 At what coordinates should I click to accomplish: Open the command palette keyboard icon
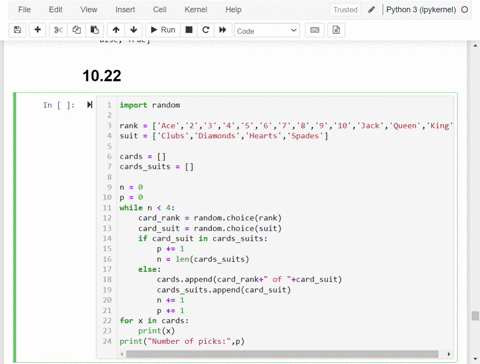point(315,30)
